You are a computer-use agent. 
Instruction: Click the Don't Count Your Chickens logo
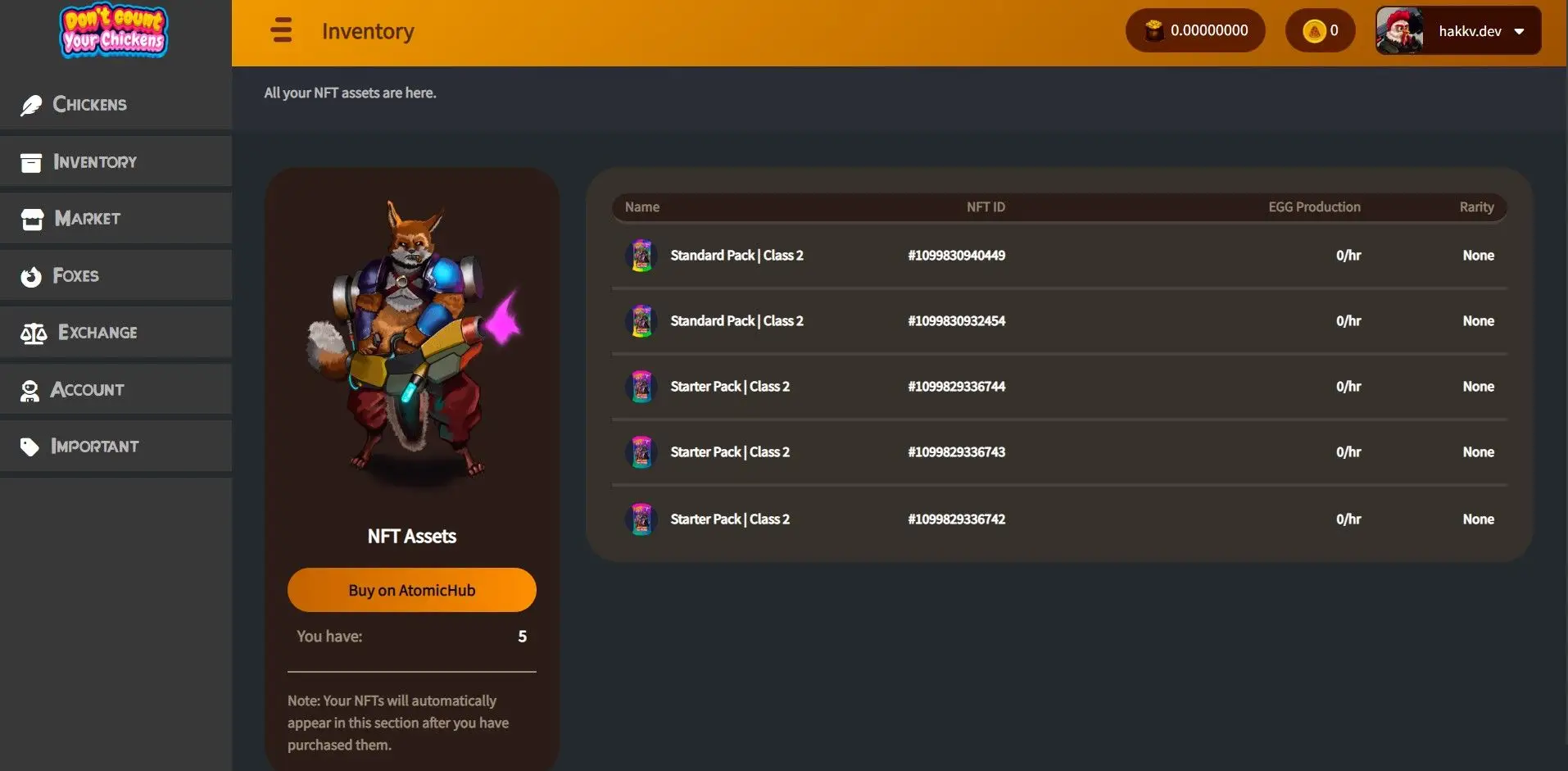(x=114, y=31)
